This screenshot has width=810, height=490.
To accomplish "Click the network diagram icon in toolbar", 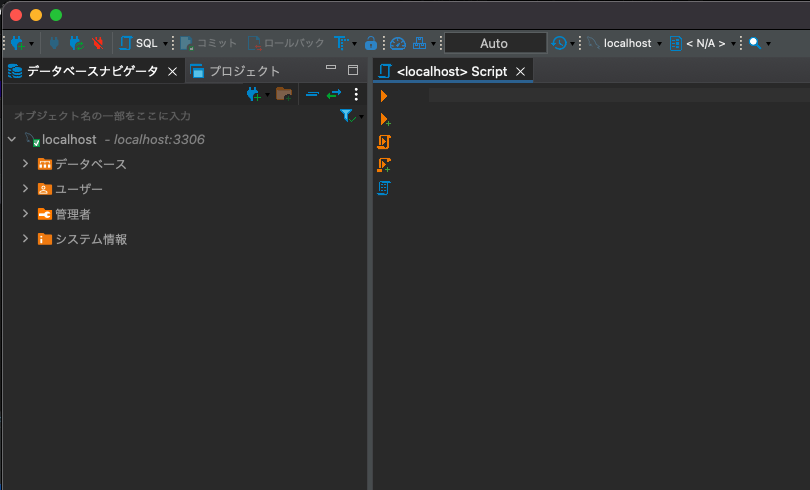I will (x=419, y=43).
